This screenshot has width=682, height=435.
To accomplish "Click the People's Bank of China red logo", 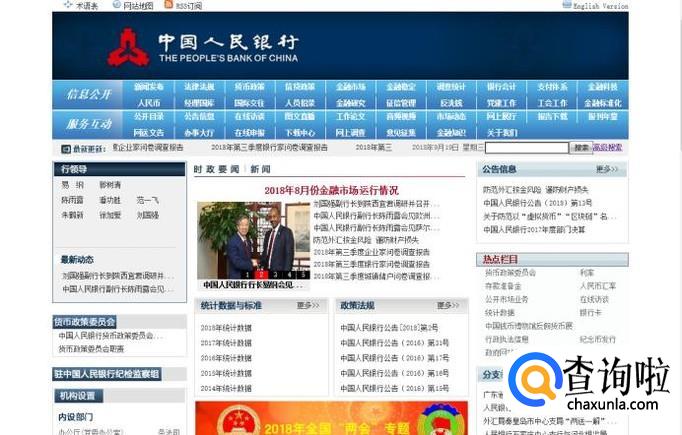I will [128, 47].
